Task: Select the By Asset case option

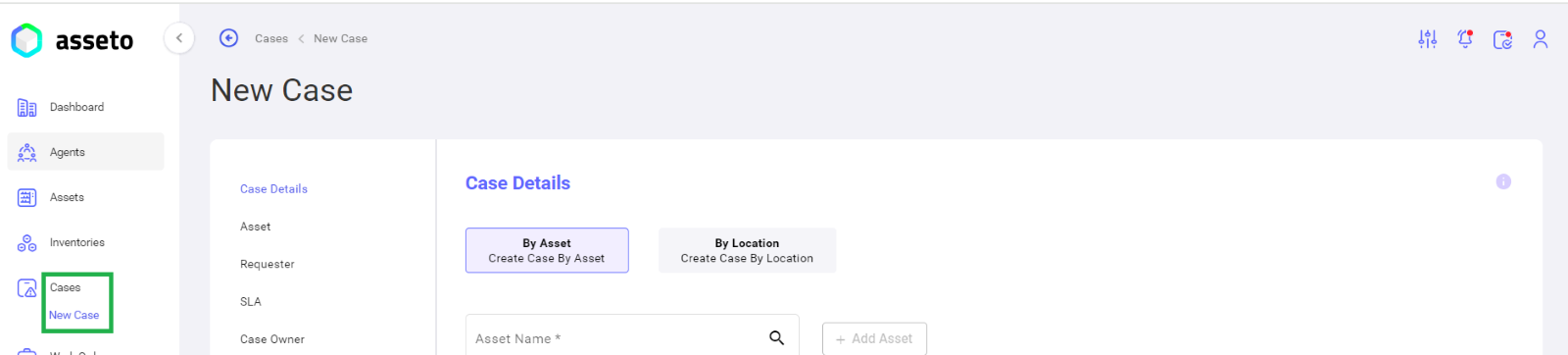Action: pyautogui.click(x=547, y=250)
